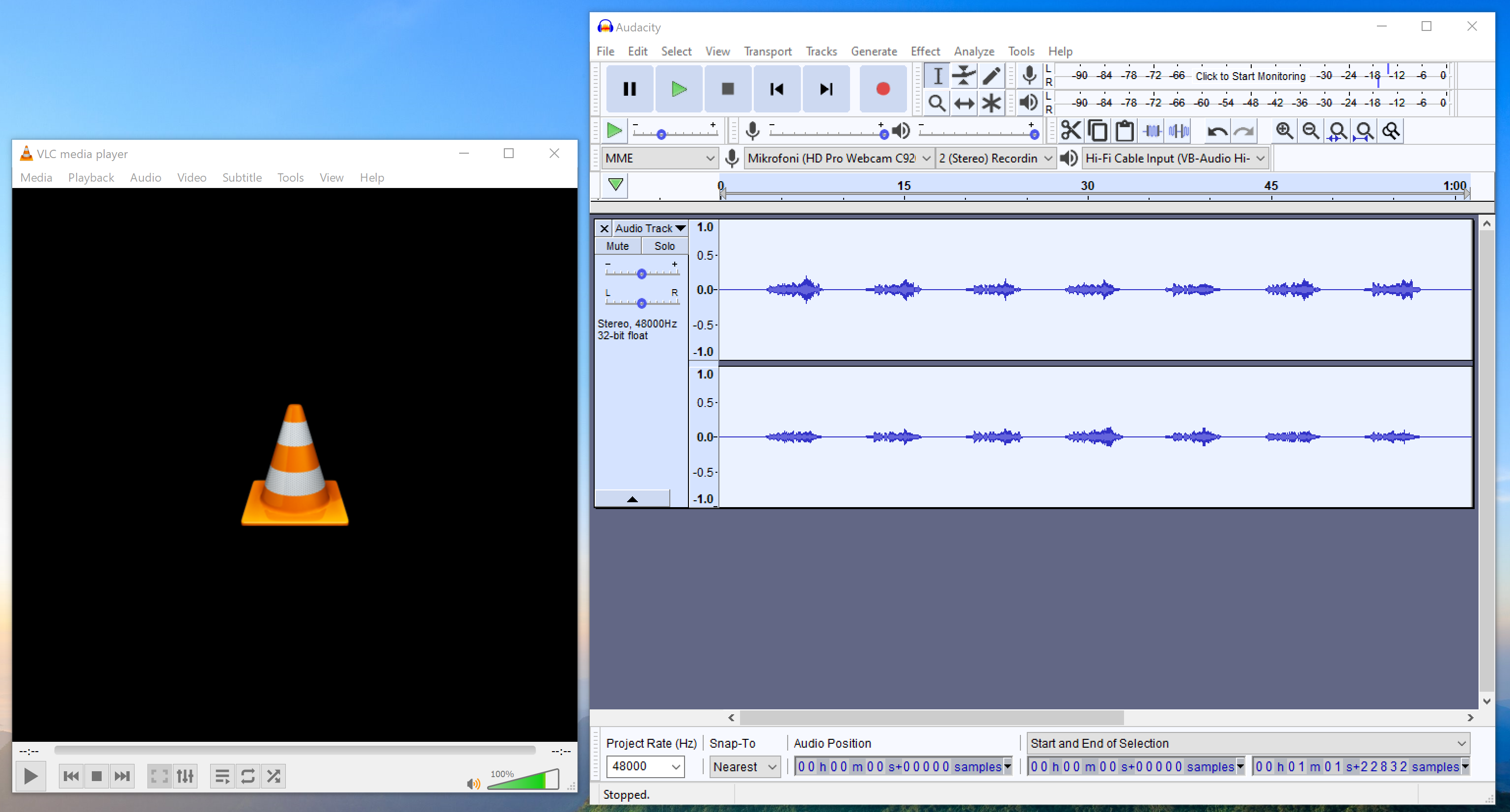Open the Generate menu in Audacity
Screen dimensions: 1510x812
pos(873,50)
